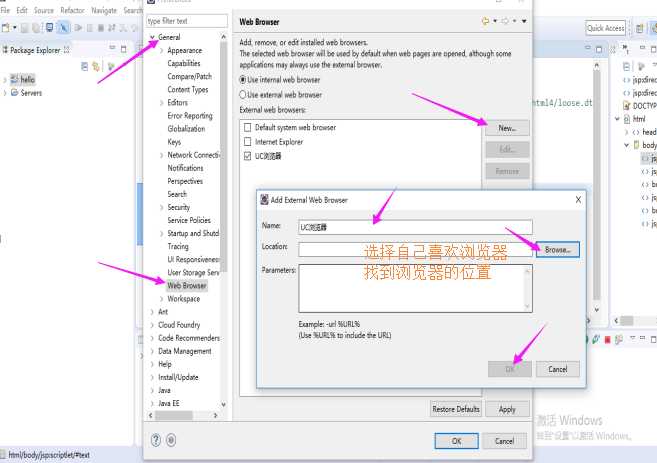Minimize the editor area
This screenshot has width=657, height=463.
pyautogui.click(x=587, y=48)
